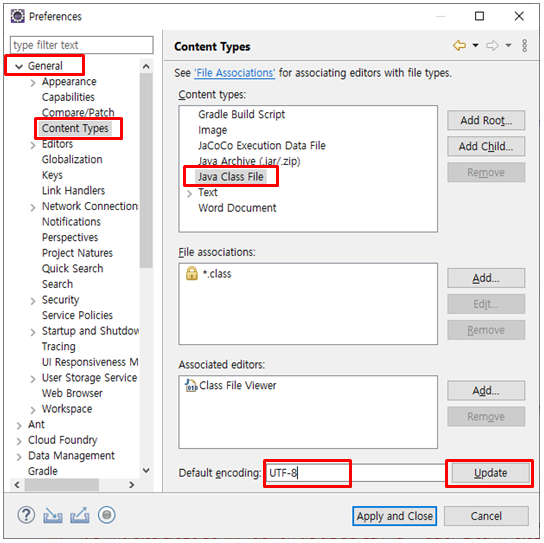Screen dimensions: 544x543
Task: Expand the Workspace tree node
Action: (x=33, y=410)
